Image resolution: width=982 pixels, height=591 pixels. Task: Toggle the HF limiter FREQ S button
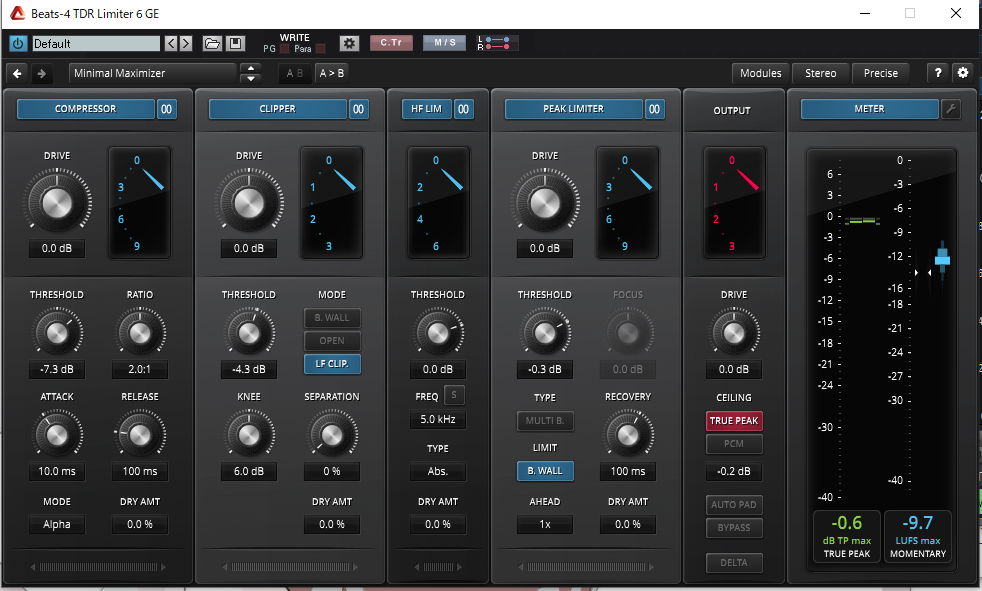[454, 395]
